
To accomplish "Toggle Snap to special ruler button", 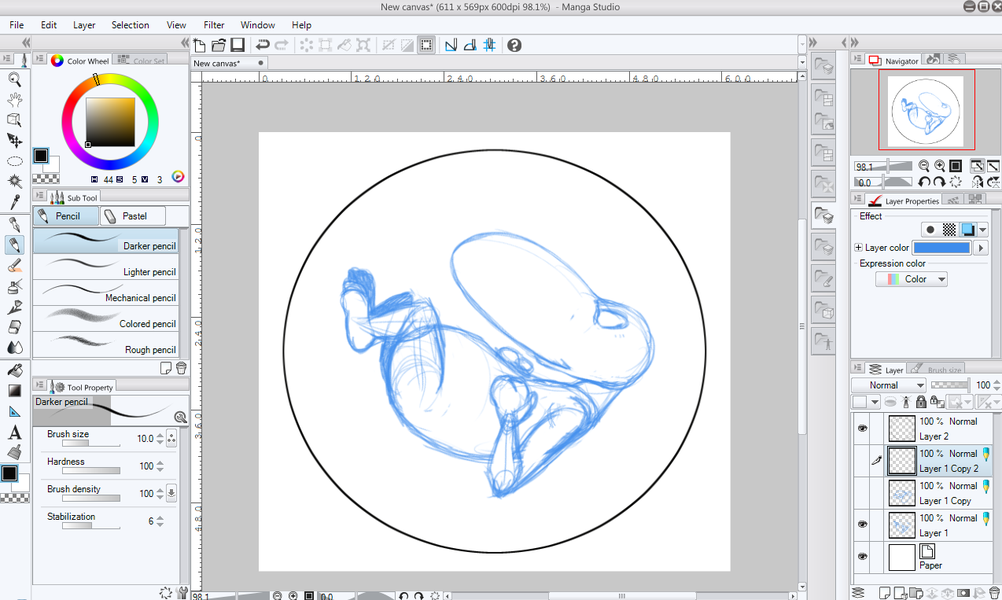I will pyautogui.click(x=470, y=45).
